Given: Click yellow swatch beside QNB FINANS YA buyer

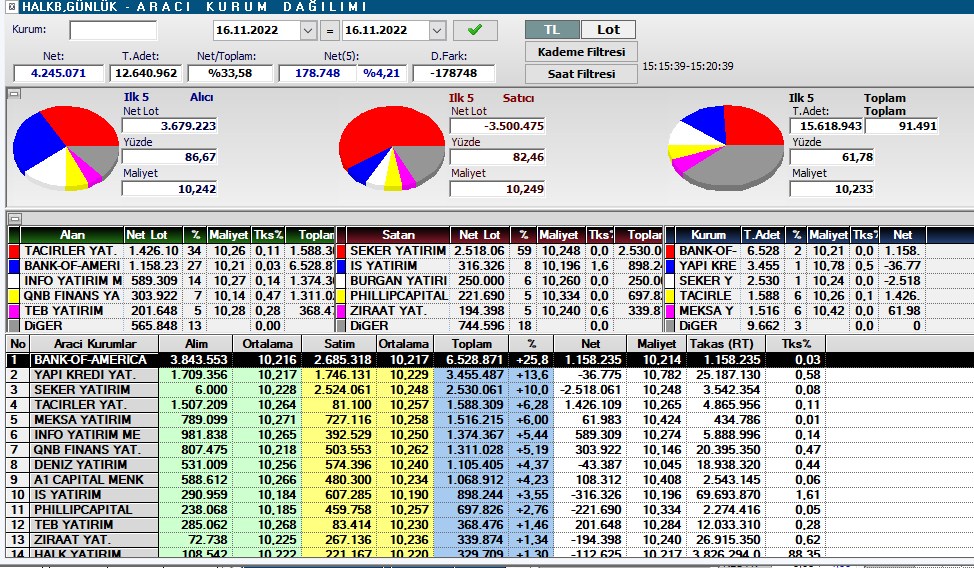Looking at the screenshot, I should pyautogui.click(x=14, y=295).
